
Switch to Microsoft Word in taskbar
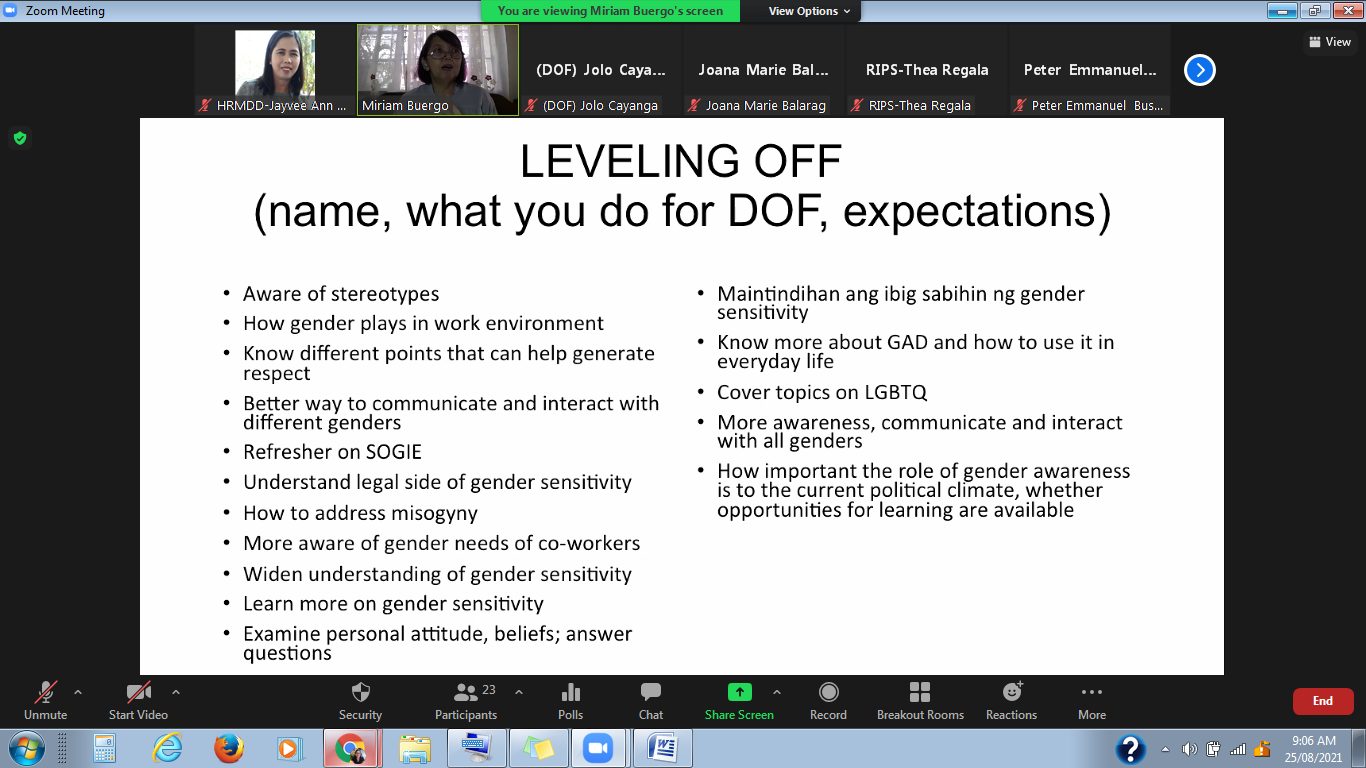(x=663, y=748)
